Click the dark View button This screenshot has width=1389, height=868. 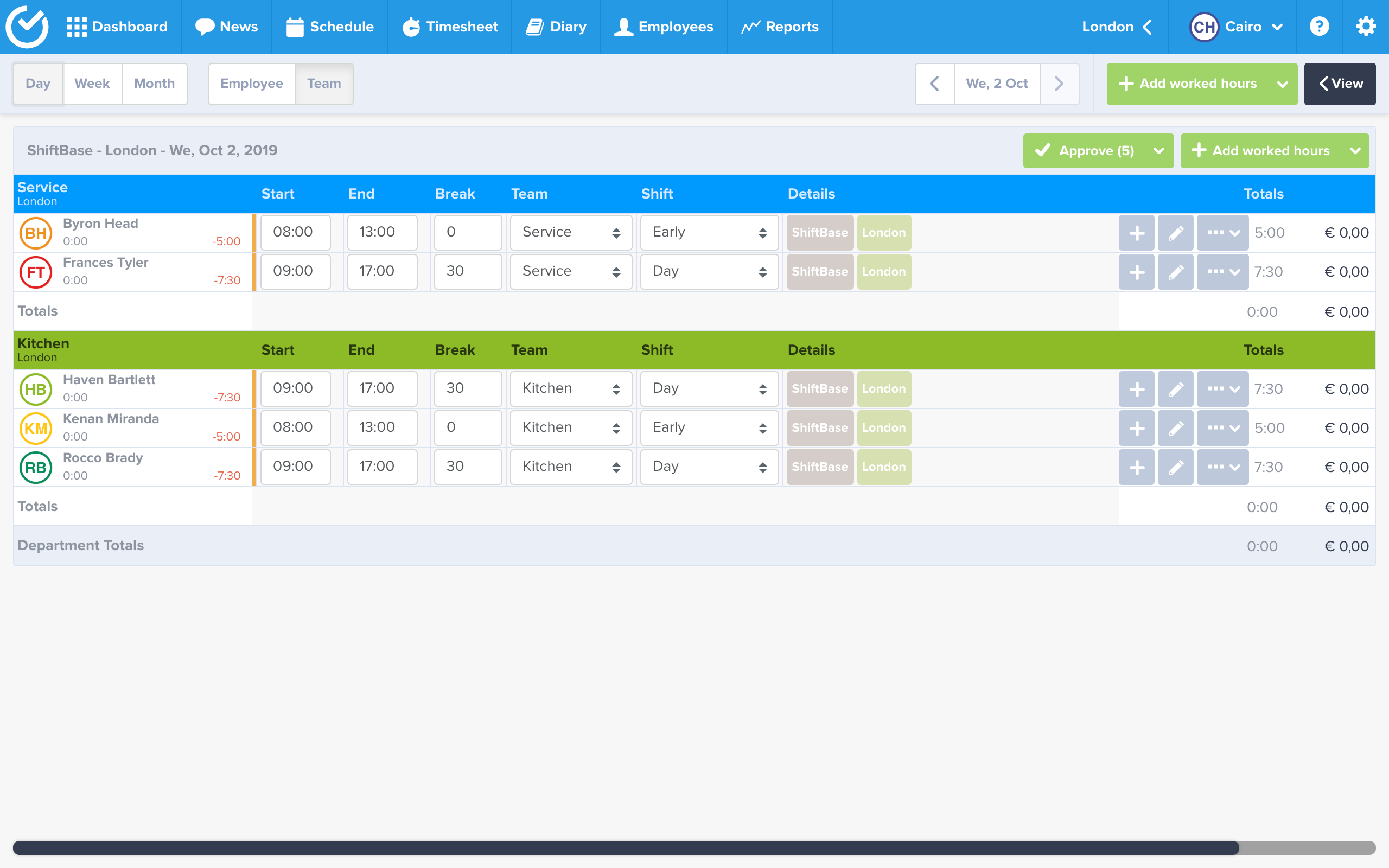pos(1339,84)
